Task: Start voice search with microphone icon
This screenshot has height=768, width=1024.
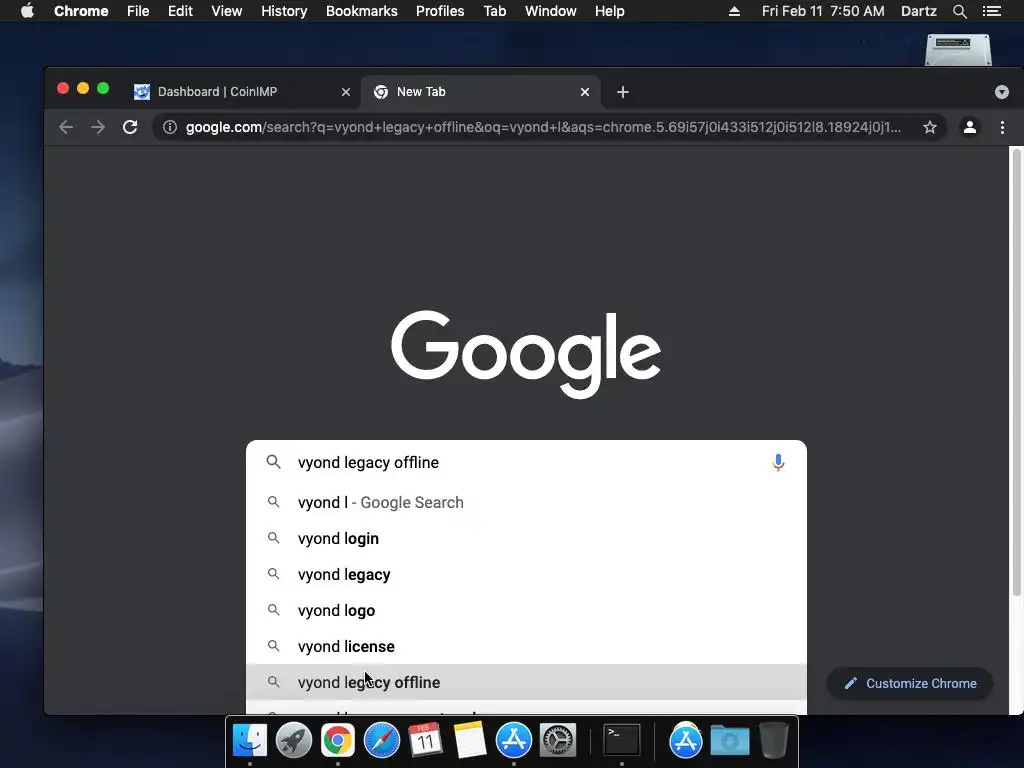Action: [x=778, y=462]
